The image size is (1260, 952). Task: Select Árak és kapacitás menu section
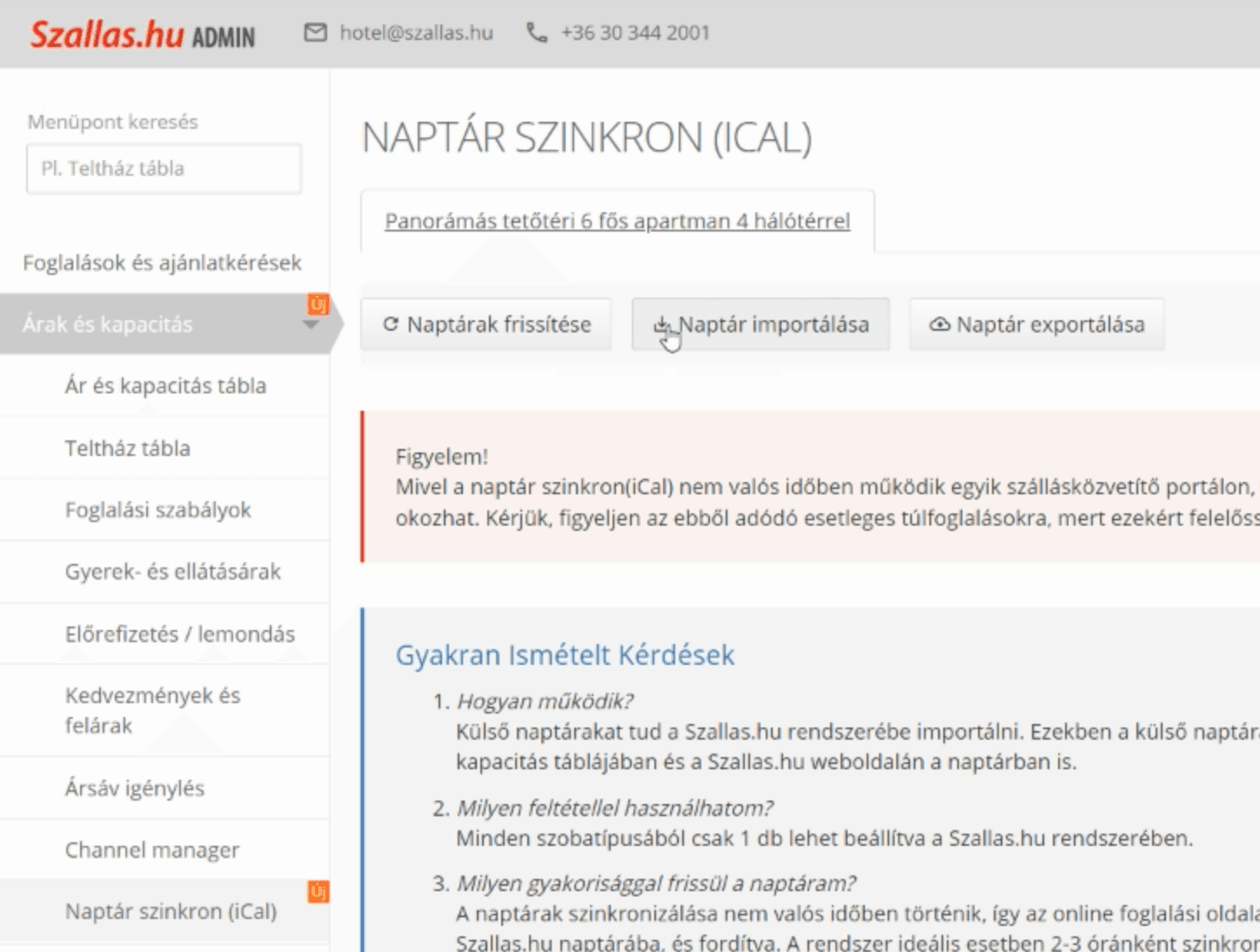pyautogui.click(x=164, y=325)
